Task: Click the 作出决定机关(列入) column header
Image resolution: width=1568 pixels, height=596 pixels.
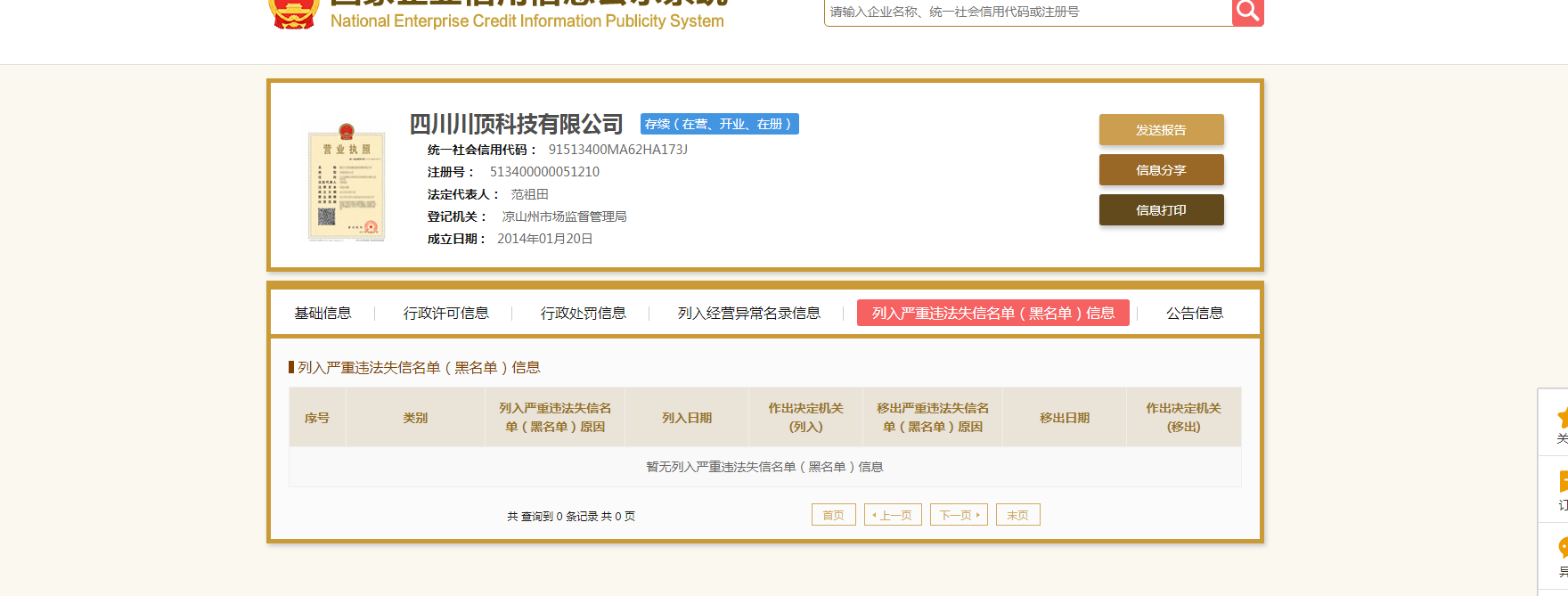Action: pos(806,417)
